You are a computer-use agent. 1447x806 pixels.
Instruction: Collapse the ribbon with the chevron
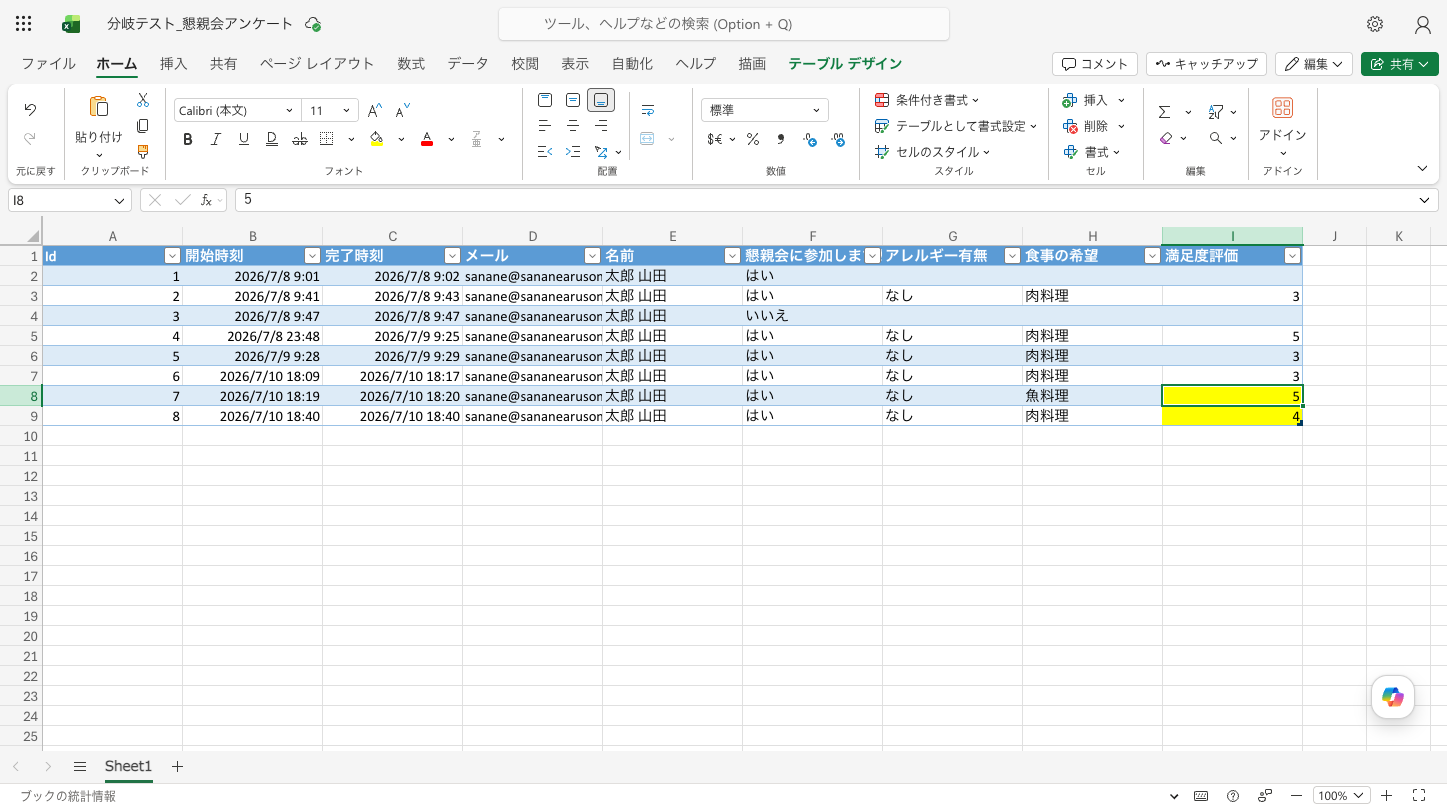1423,168
